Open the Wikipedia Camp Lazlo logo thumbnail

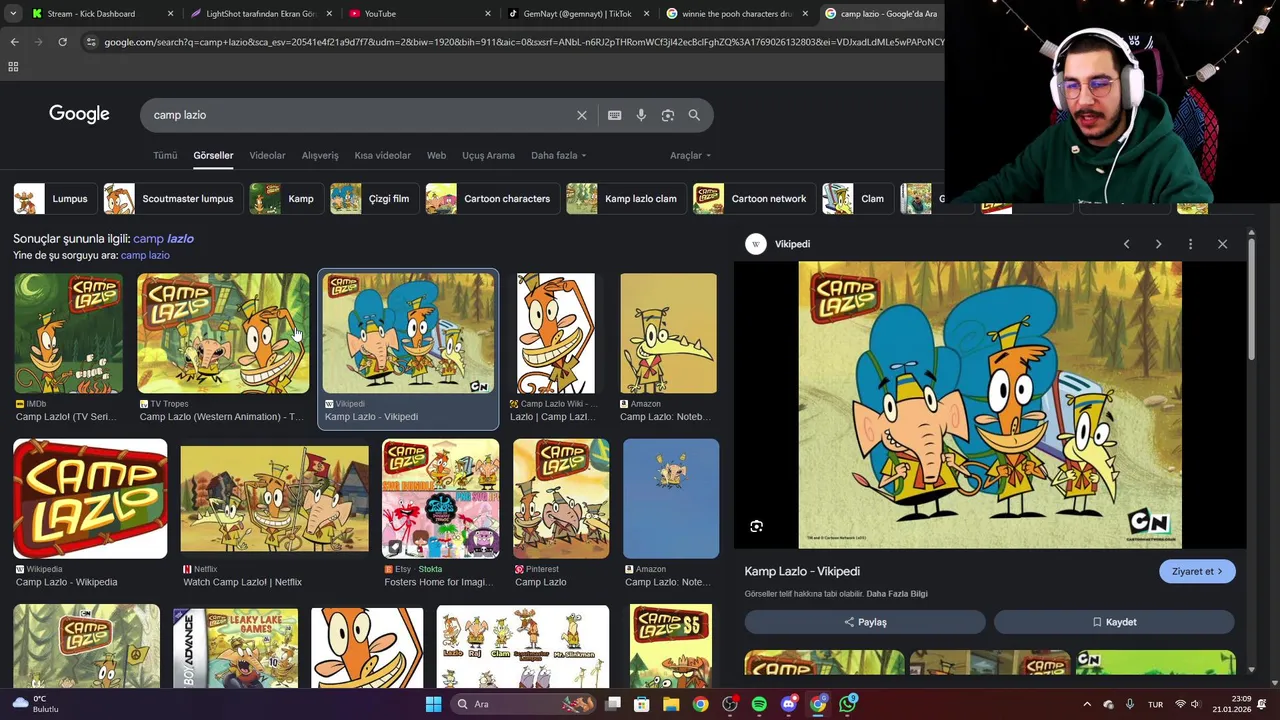(x=90, y=499)
